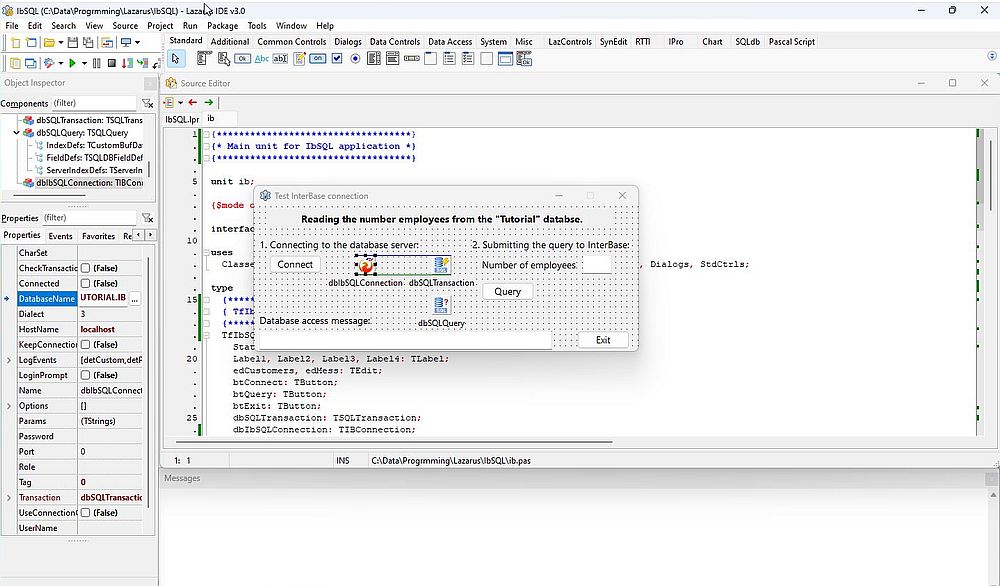The image size is (1000, 586).
Task: Click the Step Over green arrow icon
Action: [x=142, y=63]
